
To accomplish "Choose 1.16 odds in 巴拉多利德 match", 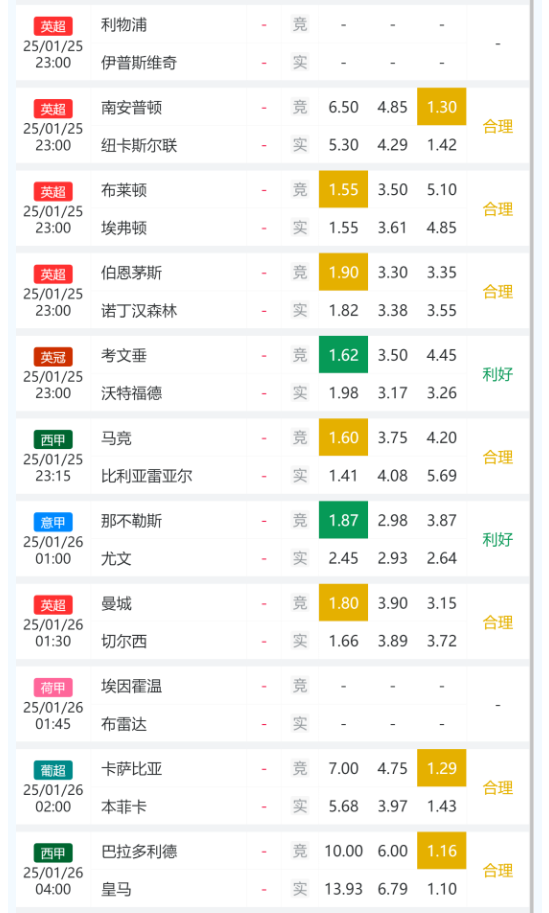I will pos(441,851).
